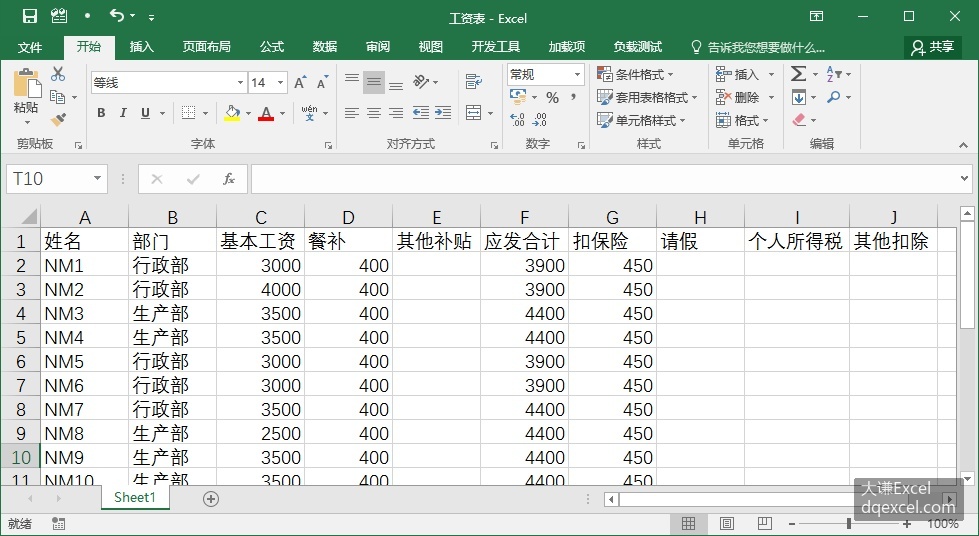
Task: Switch to the 公式 tab
Action: (272, 47)
